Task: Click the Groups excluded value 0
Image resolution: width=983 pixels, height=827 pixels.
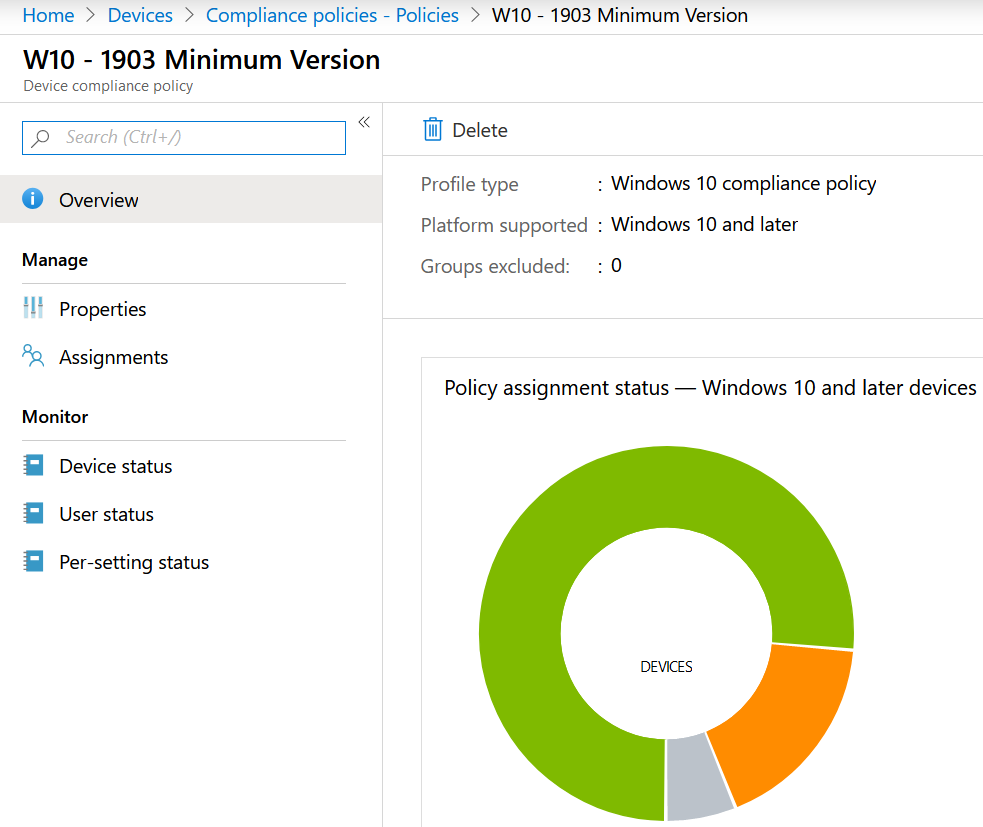Action: click(616, 266)
